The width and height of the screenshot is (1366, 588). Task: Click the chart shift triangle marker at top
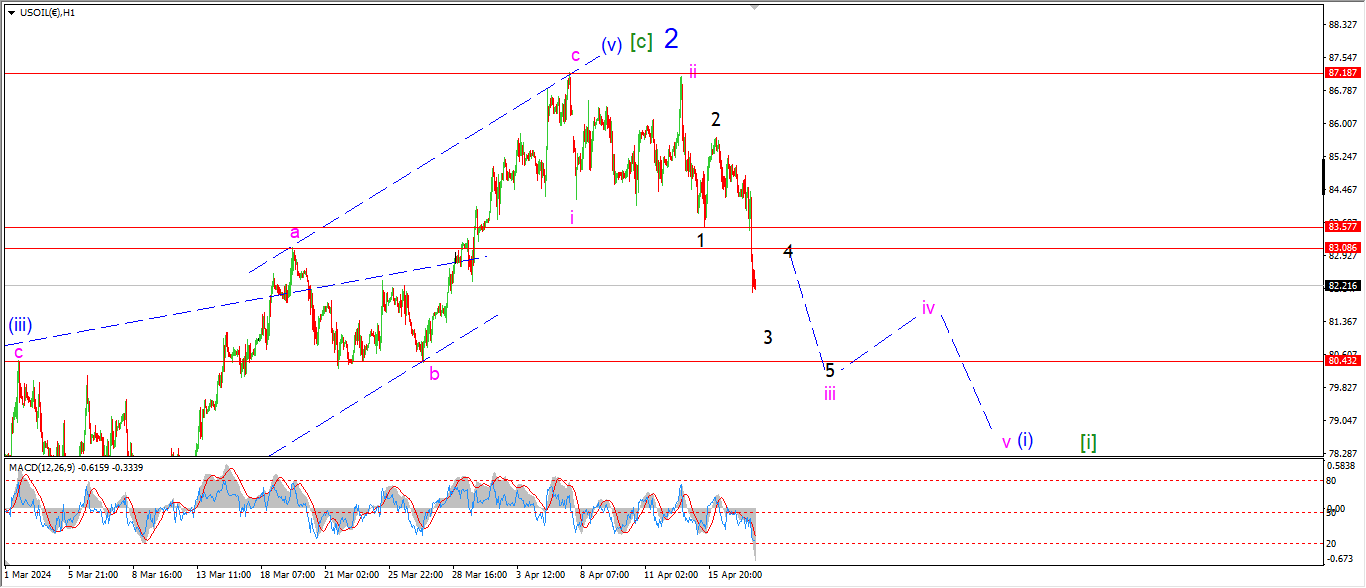pos(755,7)
